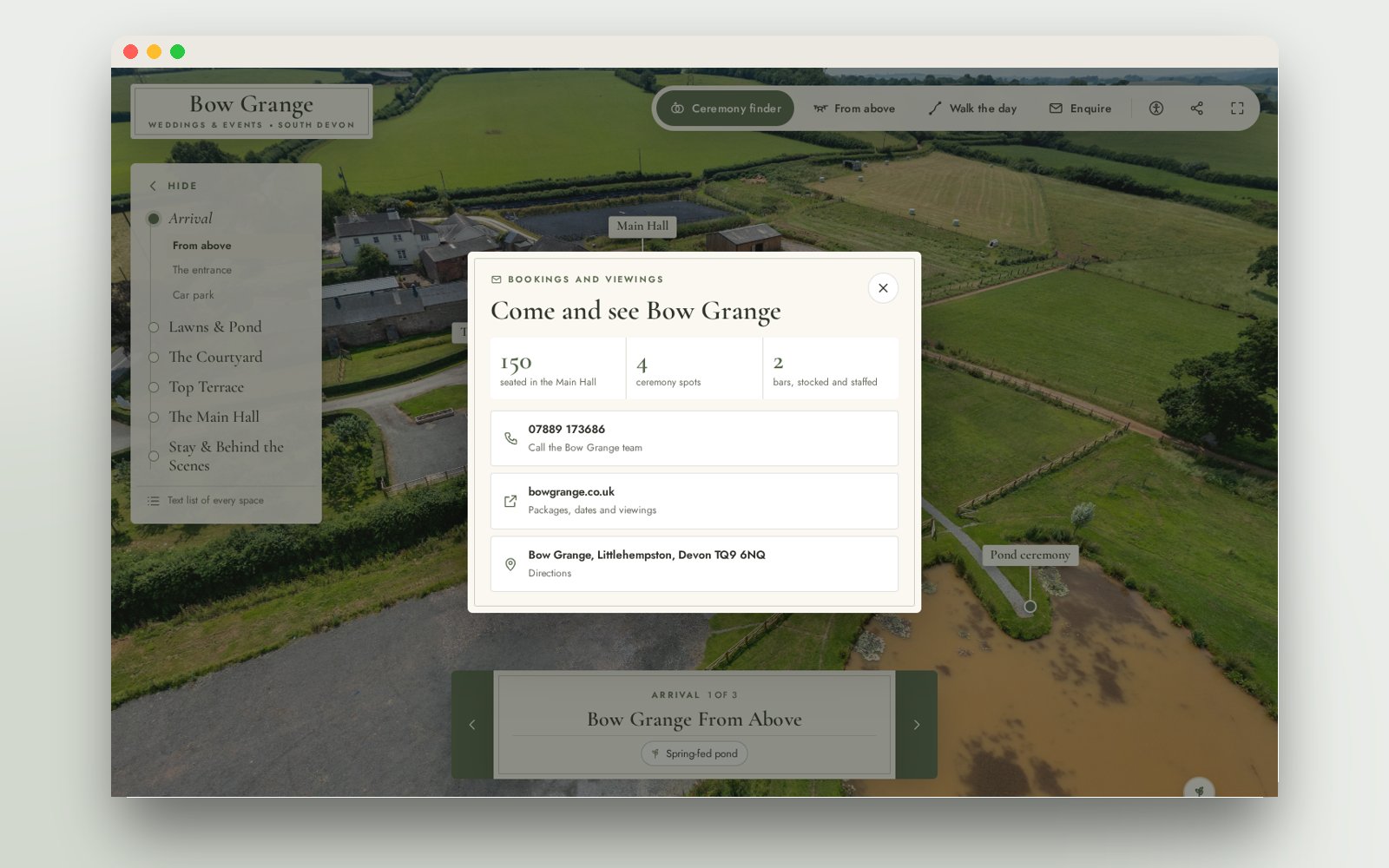Click the '150 seated in the Main Hall' stat
This screenshot has height=868, width=1389.
click(558, 369)
